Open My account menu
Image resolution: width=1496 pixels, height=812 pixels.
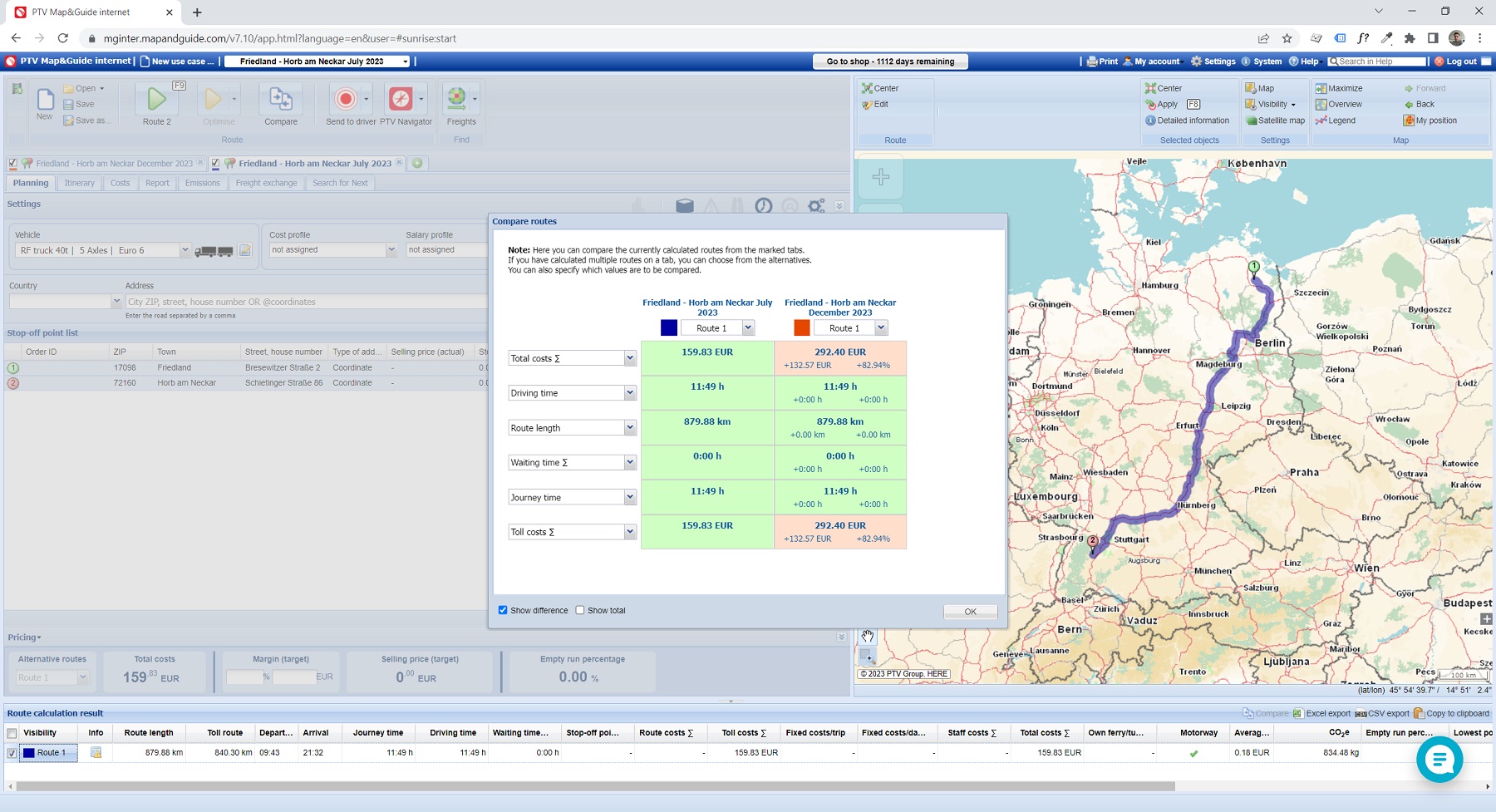pos(1152,62)
